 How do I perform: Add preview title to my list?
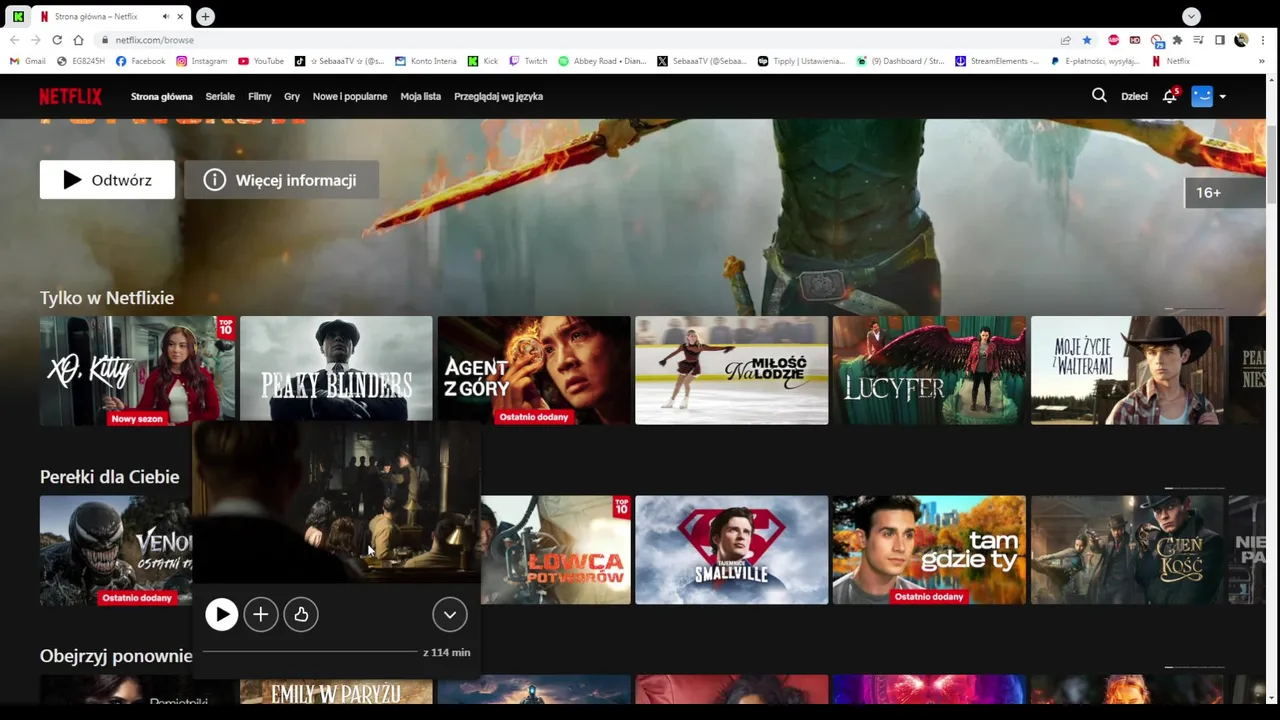pyautogui.click(x=261, y=614)
